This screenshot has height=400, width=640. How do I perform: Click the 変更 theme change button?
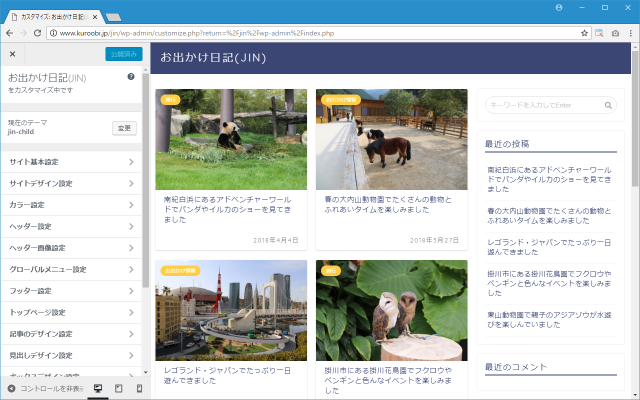tap(124, 128)
